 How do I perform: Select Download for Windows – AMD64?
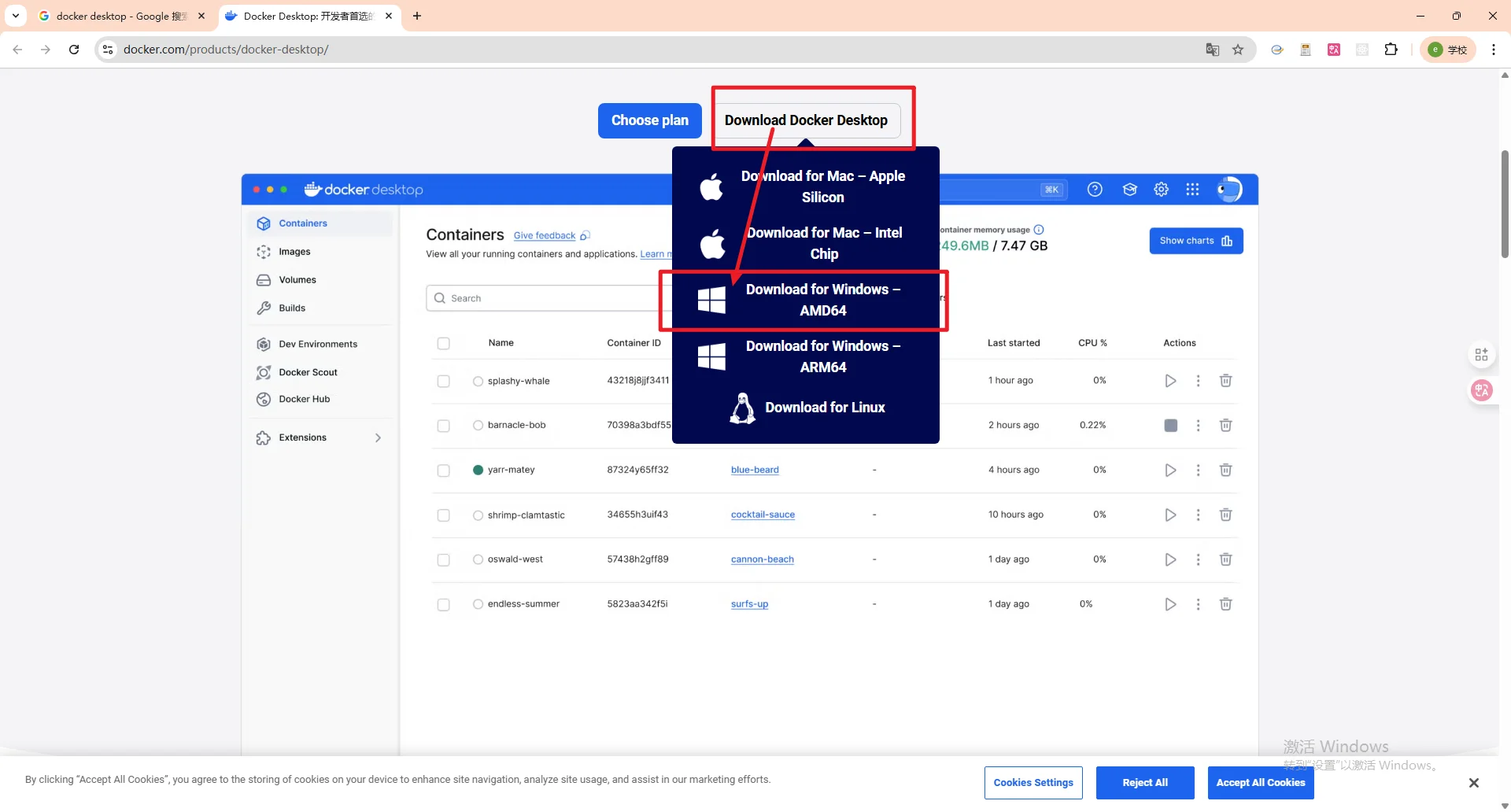coord(804,300)
